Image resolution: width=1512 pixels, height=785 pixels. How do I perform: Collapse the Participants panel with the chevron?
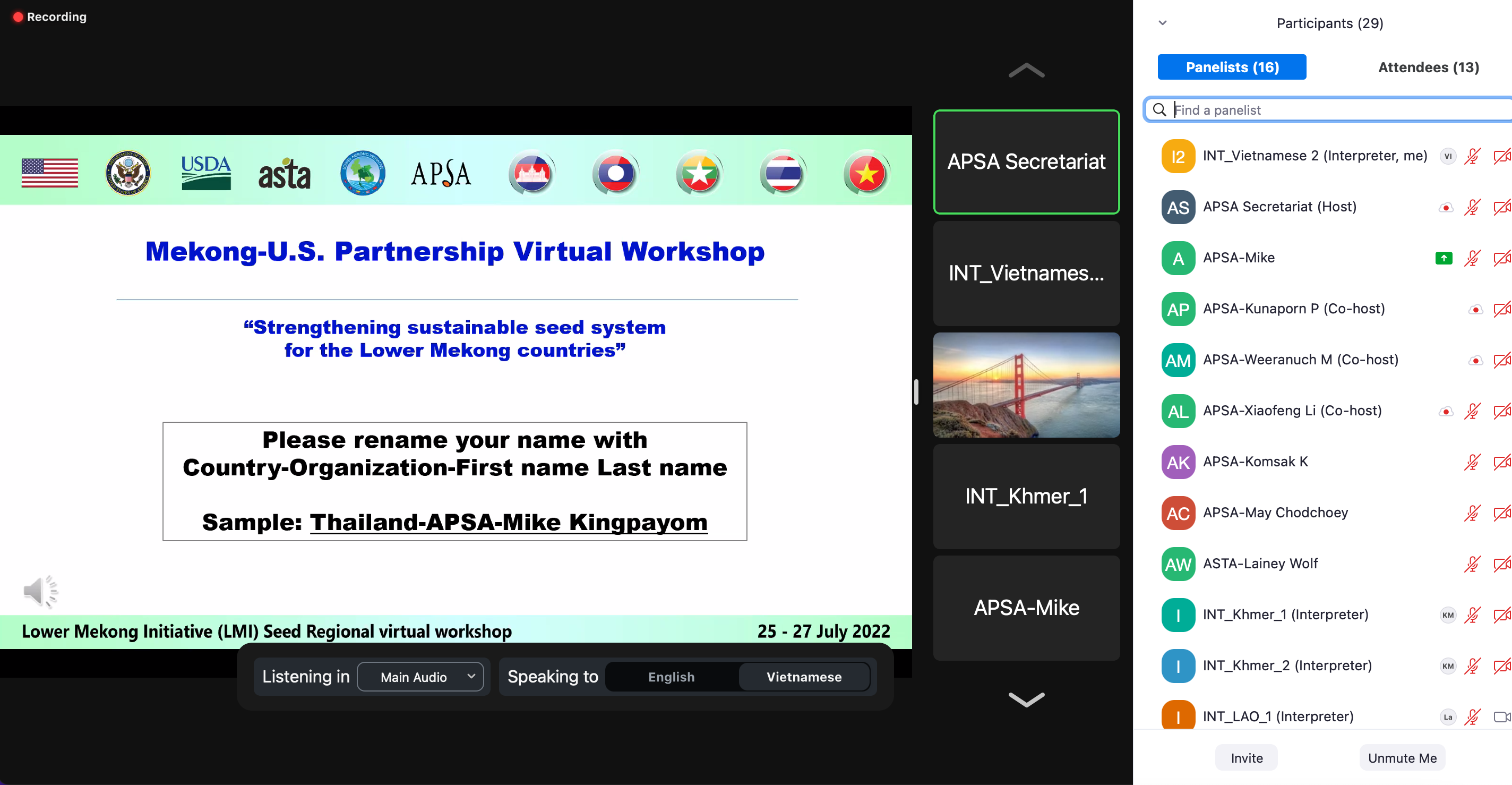coord(1162,23)
